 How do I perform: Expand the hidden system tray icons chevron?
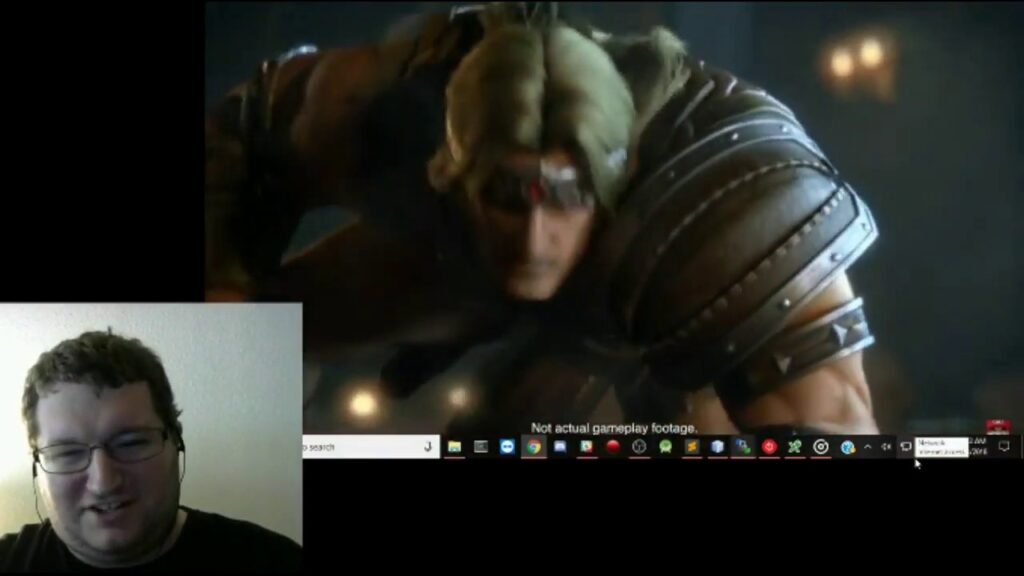[x=868, y=447]
